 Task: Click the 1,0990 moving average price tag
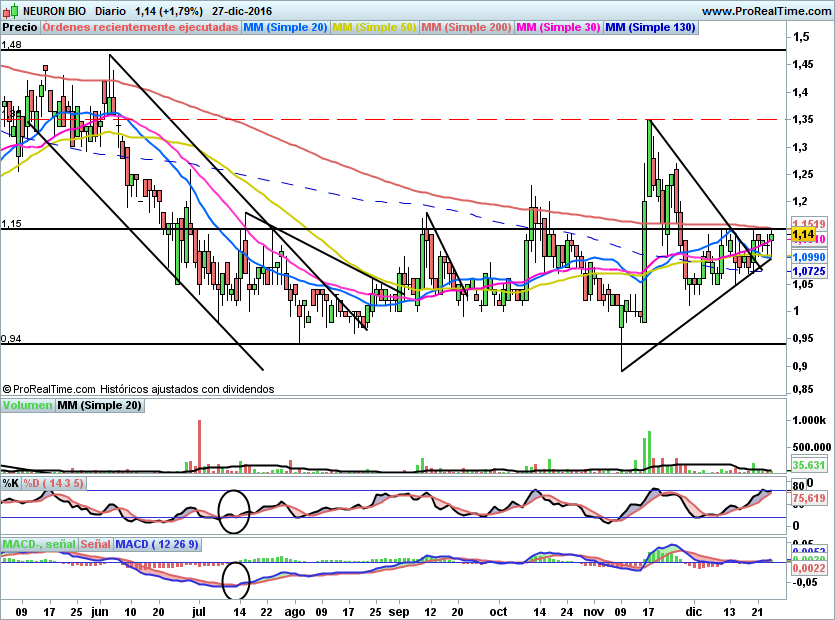point(807,257)
